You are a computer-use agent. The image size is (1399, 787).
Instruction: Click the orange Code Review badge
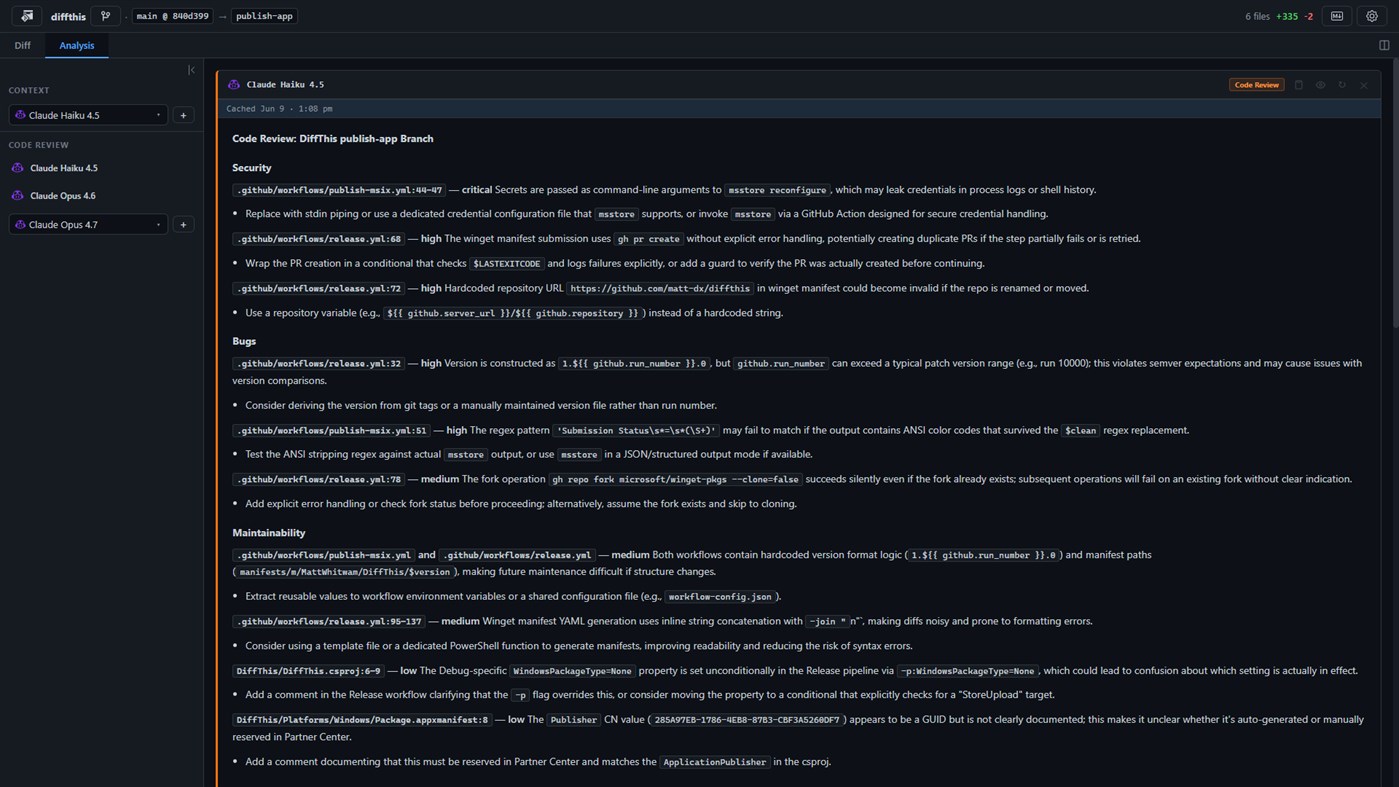[1256, 85]
